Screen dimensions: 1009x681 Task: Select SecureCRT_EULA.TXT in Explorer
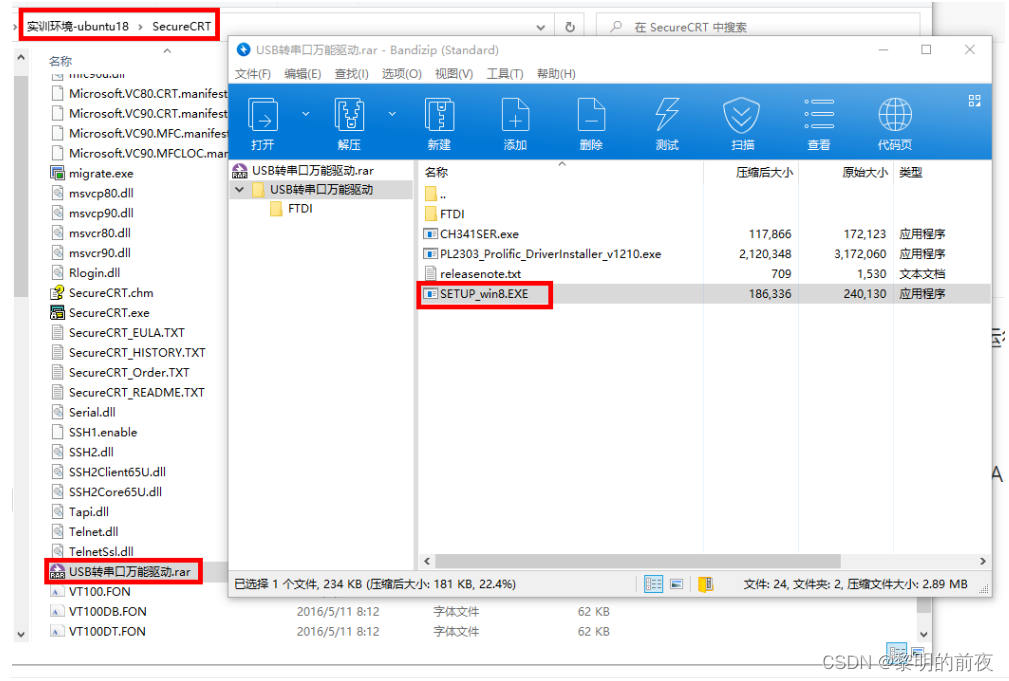(x=118, y=333)
